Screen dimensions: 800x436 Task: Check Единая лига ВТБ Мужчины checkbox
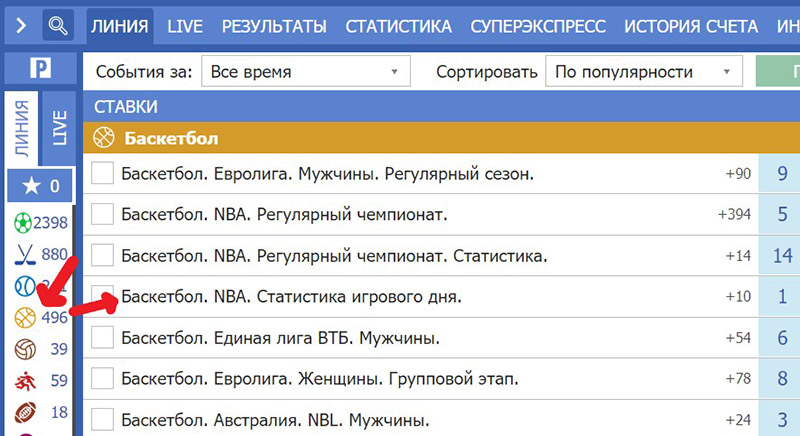tap(102, 337)
